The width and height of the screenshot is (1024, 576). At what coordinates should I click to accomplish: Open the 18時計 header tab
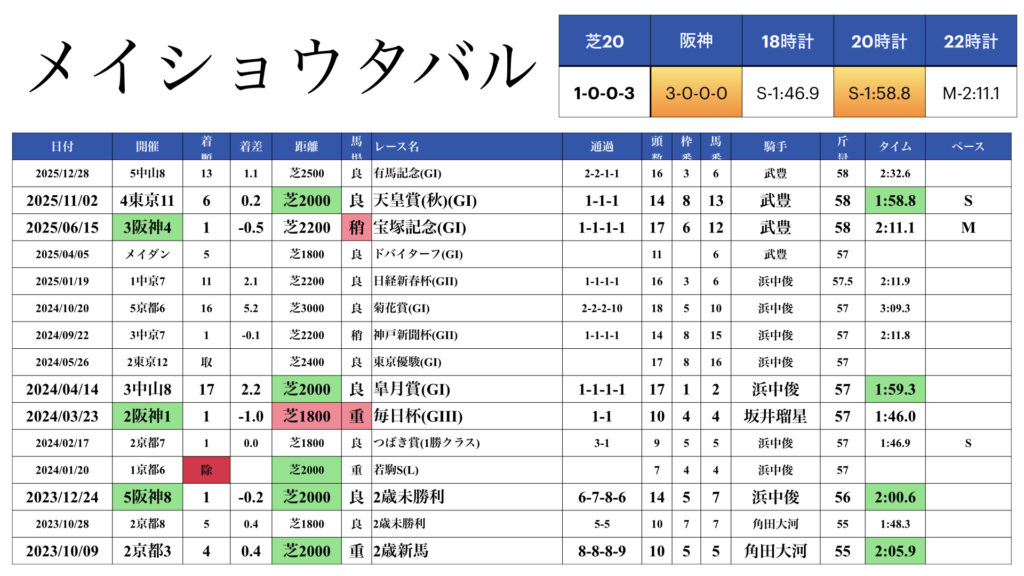786,41
